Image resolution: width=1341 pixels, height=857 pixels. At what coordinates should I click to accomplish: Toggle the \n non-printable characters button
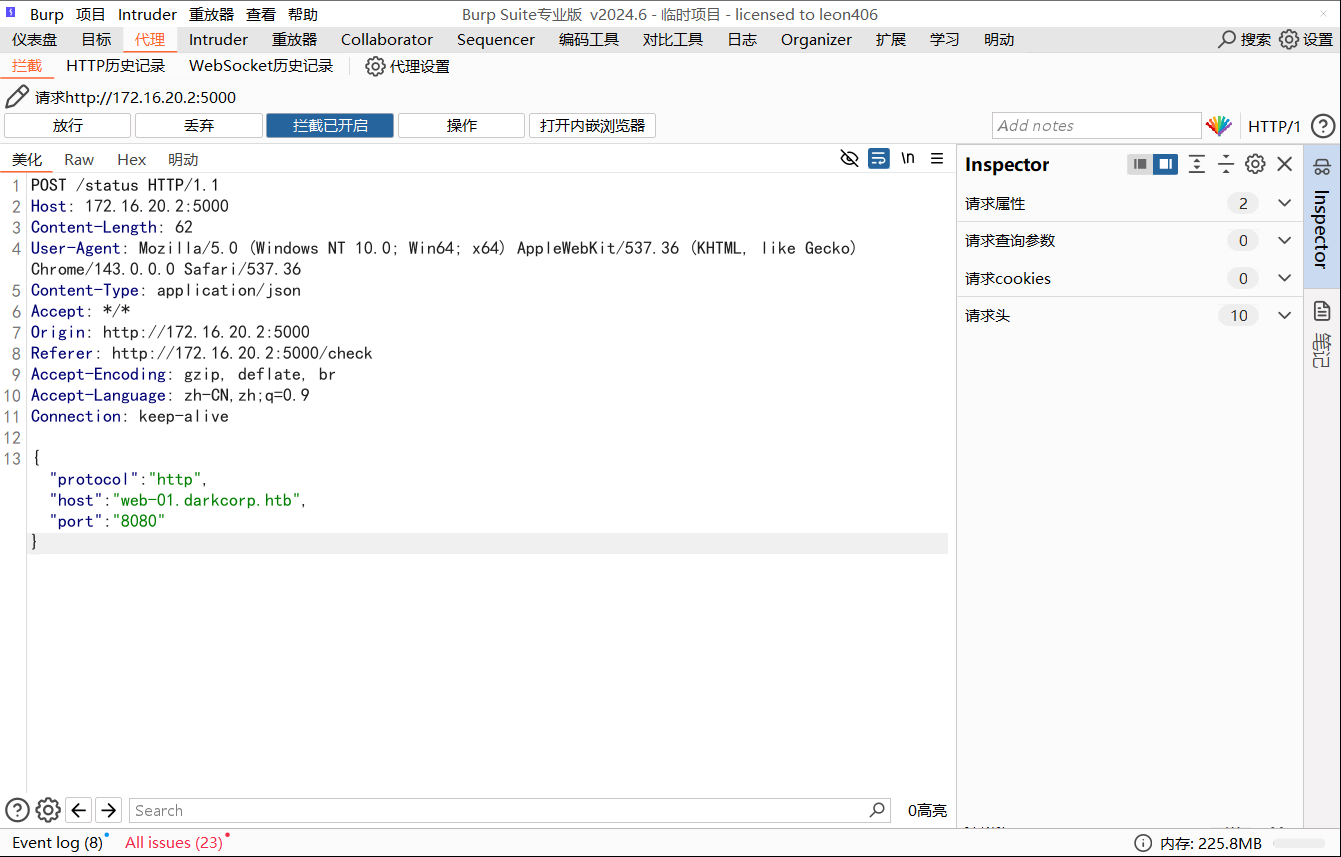(907, 158)
